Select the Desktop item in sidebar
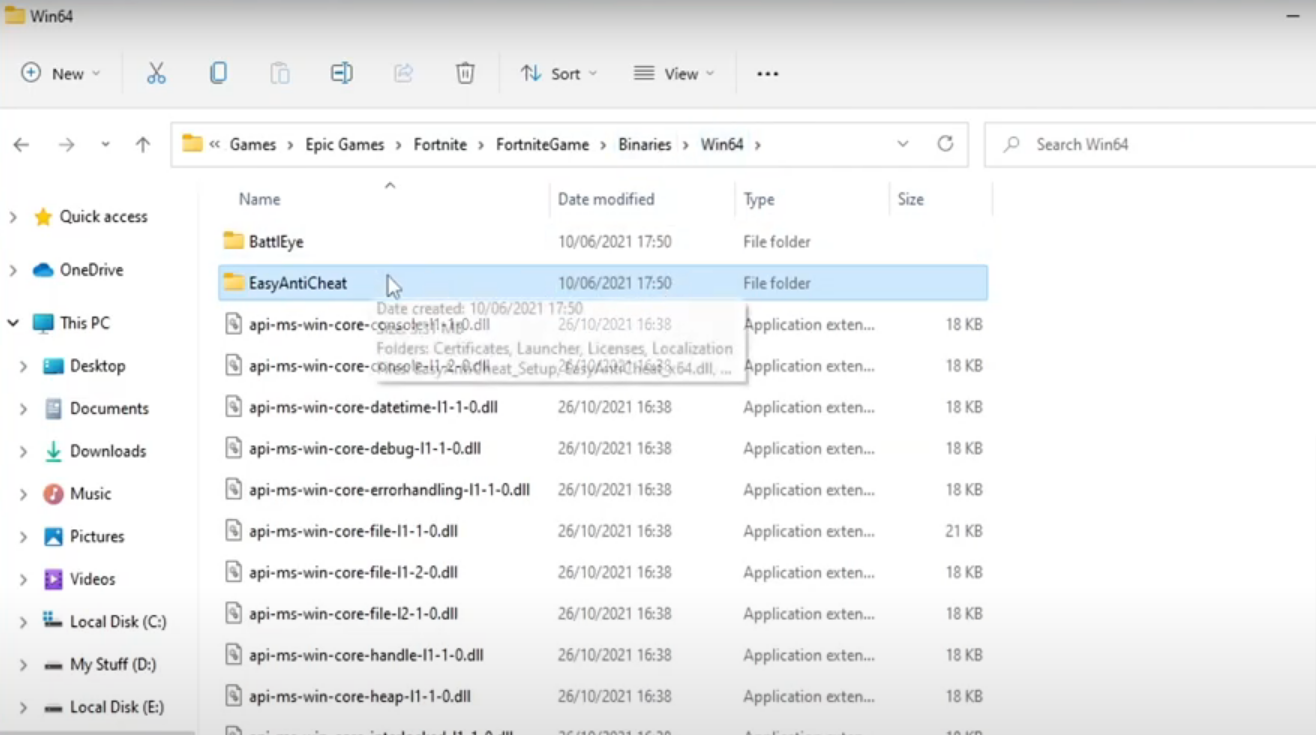1316x735 pixels. point(98,366)
